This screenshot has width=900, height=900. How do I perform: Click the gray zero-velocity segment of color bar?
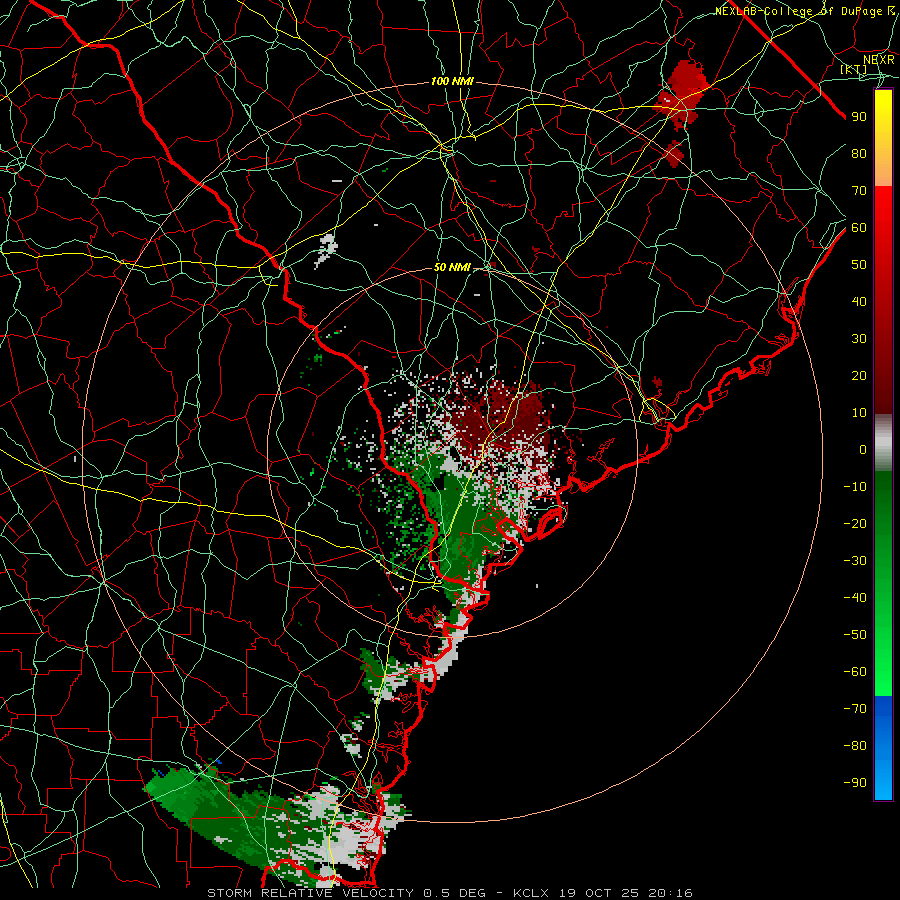pos(883,443)
